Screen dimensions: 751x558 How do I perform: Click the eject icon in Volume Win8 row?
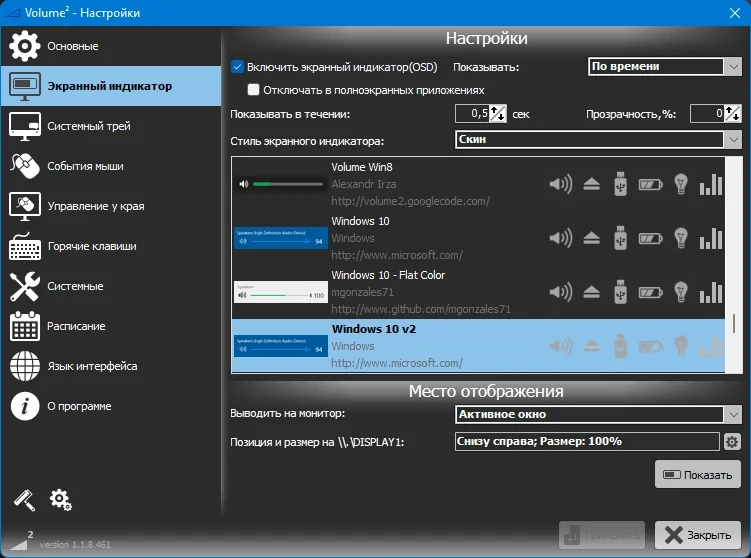pos(592,184)
